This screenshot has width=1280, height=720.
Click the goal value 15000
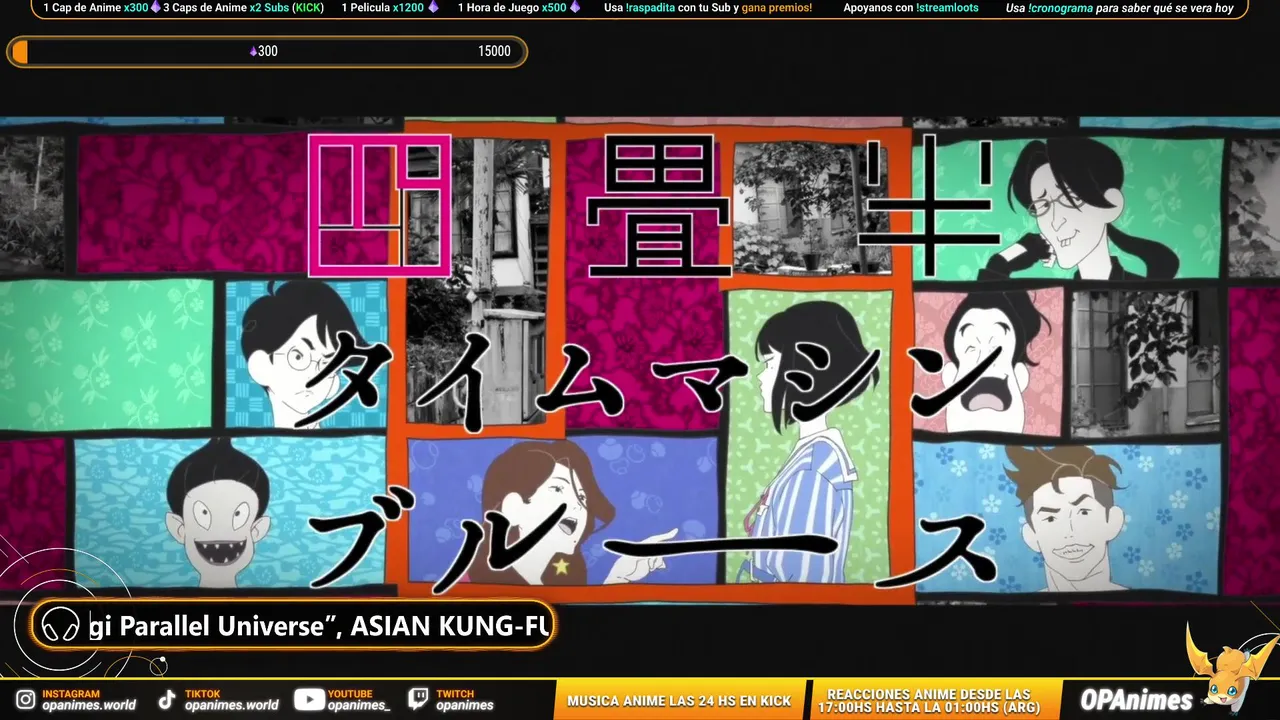click(x=494, y=51)
